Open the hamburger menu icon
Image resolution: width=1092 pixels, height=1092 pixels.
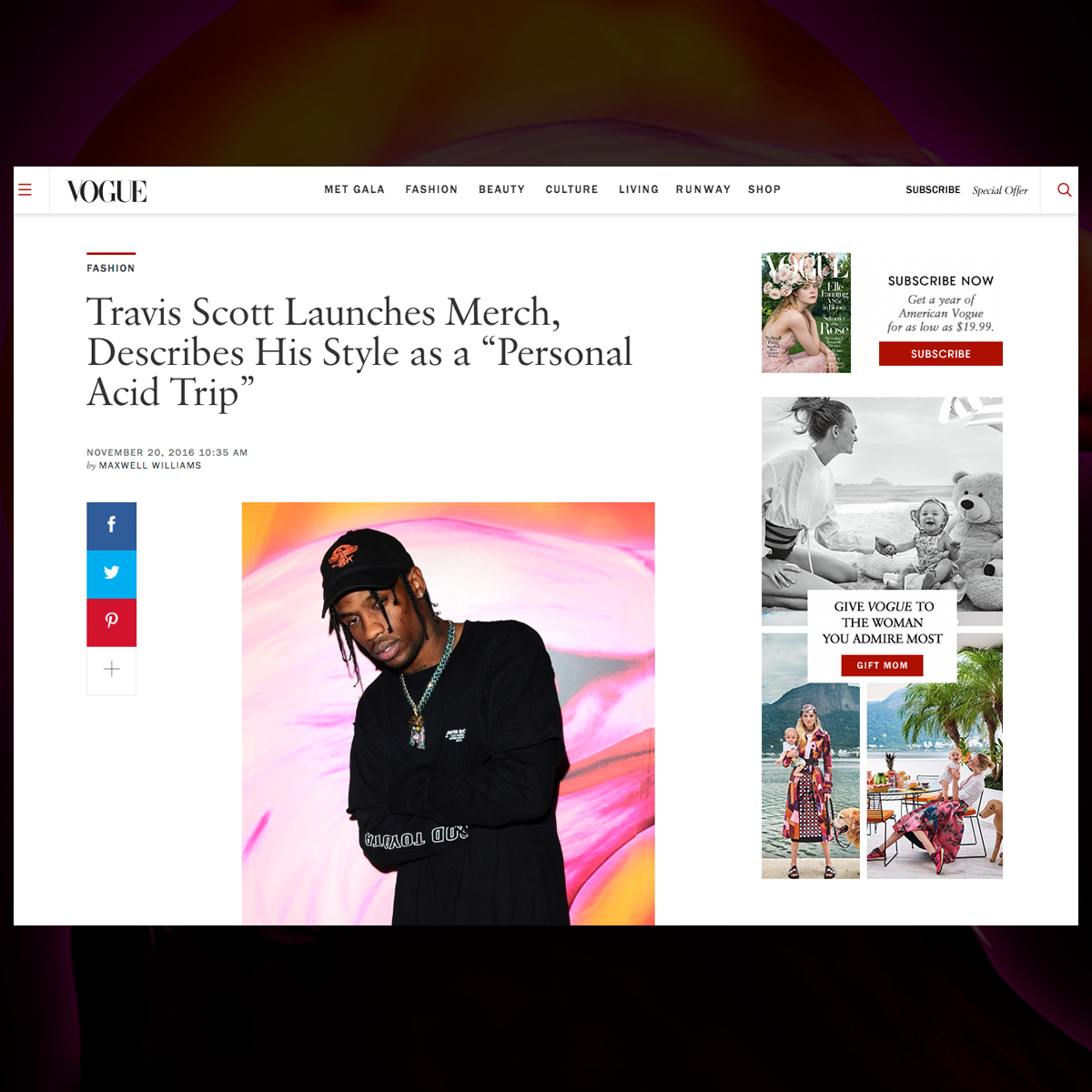(25, 190)
